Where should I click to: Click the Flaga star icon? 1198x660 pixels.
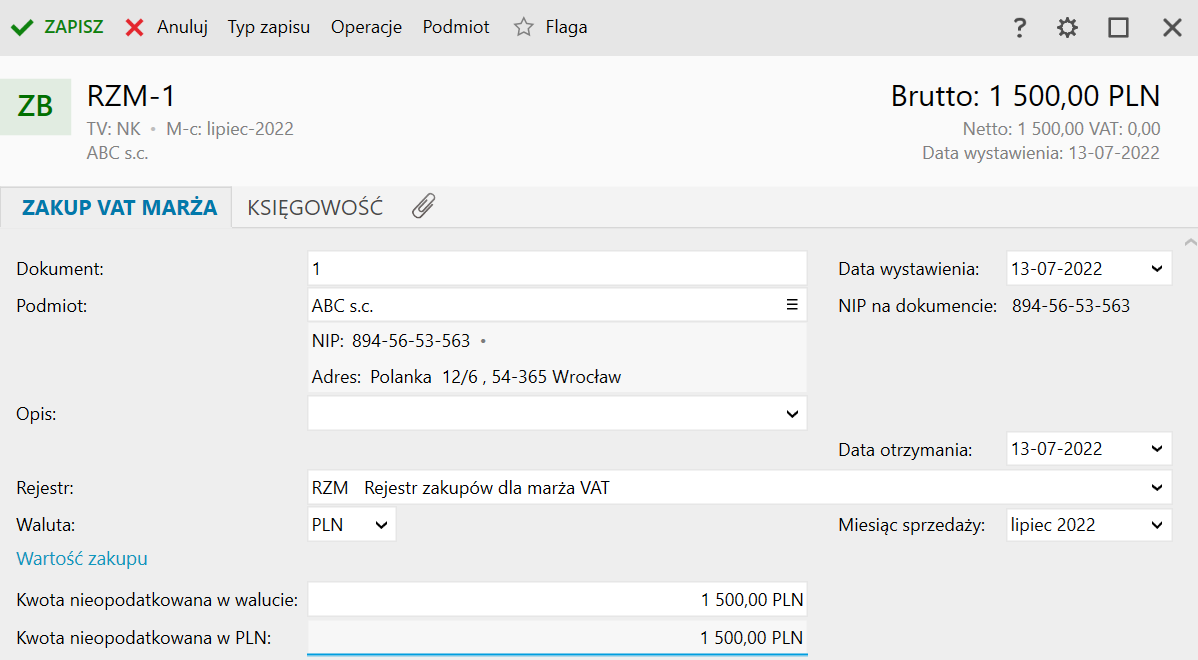(x=523, y=28)
